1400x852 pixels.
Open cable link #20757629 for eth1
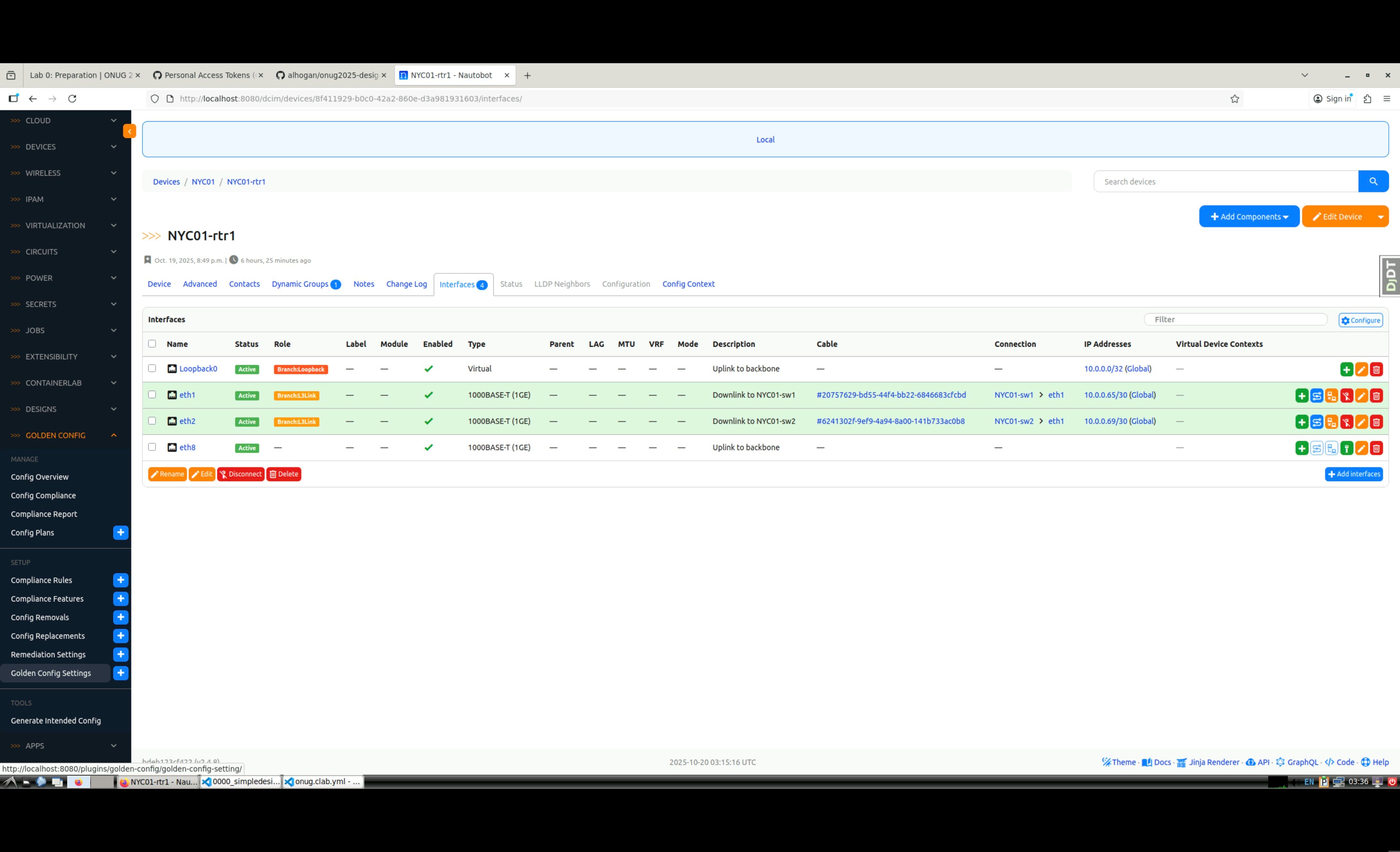[x=890, y=395]
